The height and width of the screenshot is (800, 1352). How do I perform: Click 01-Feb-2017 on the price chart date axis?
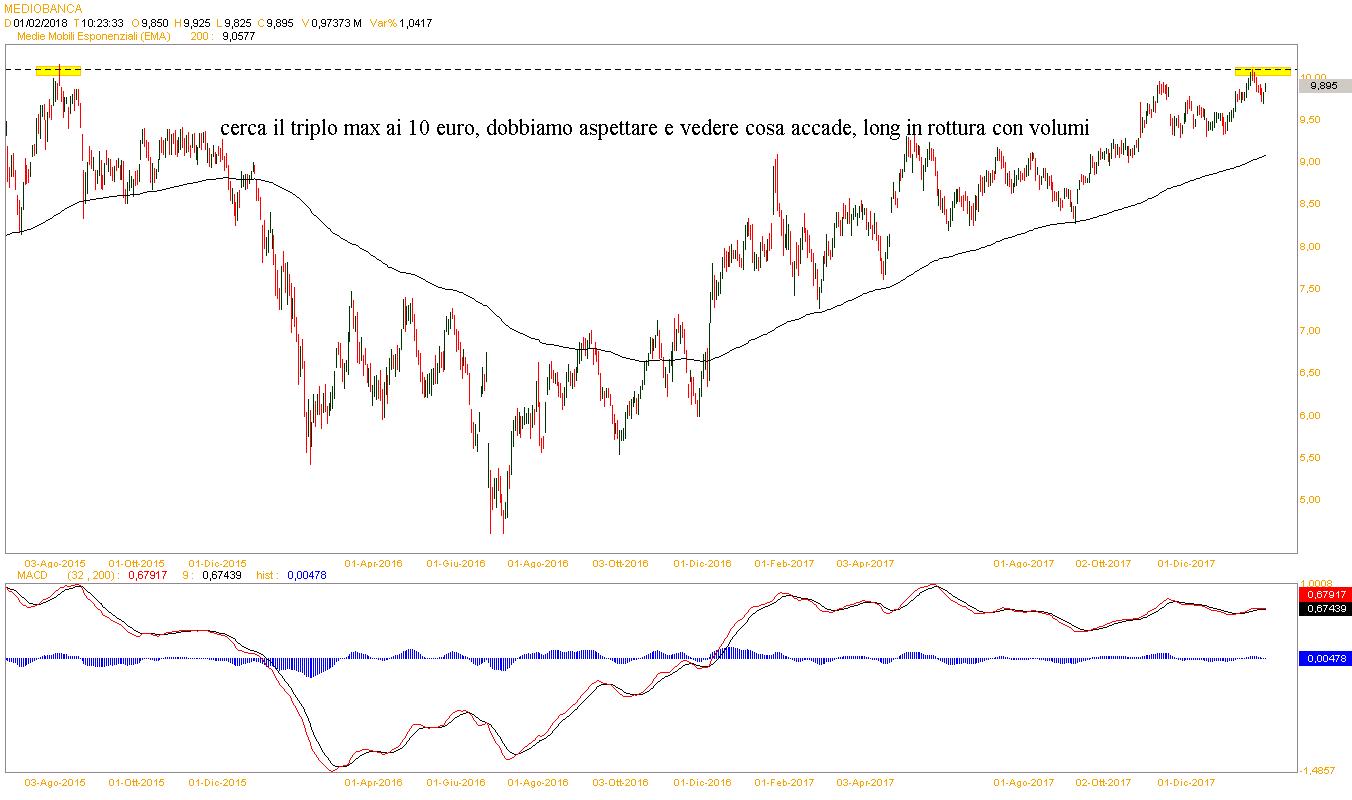(785, 564)
